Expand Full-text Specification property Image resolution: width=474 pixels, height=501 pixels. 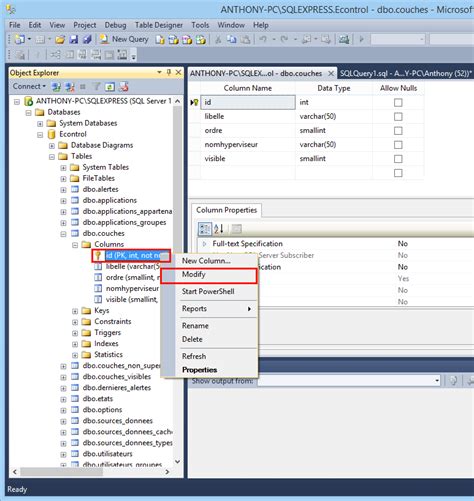pyautogui.click(x=204, y=244)
